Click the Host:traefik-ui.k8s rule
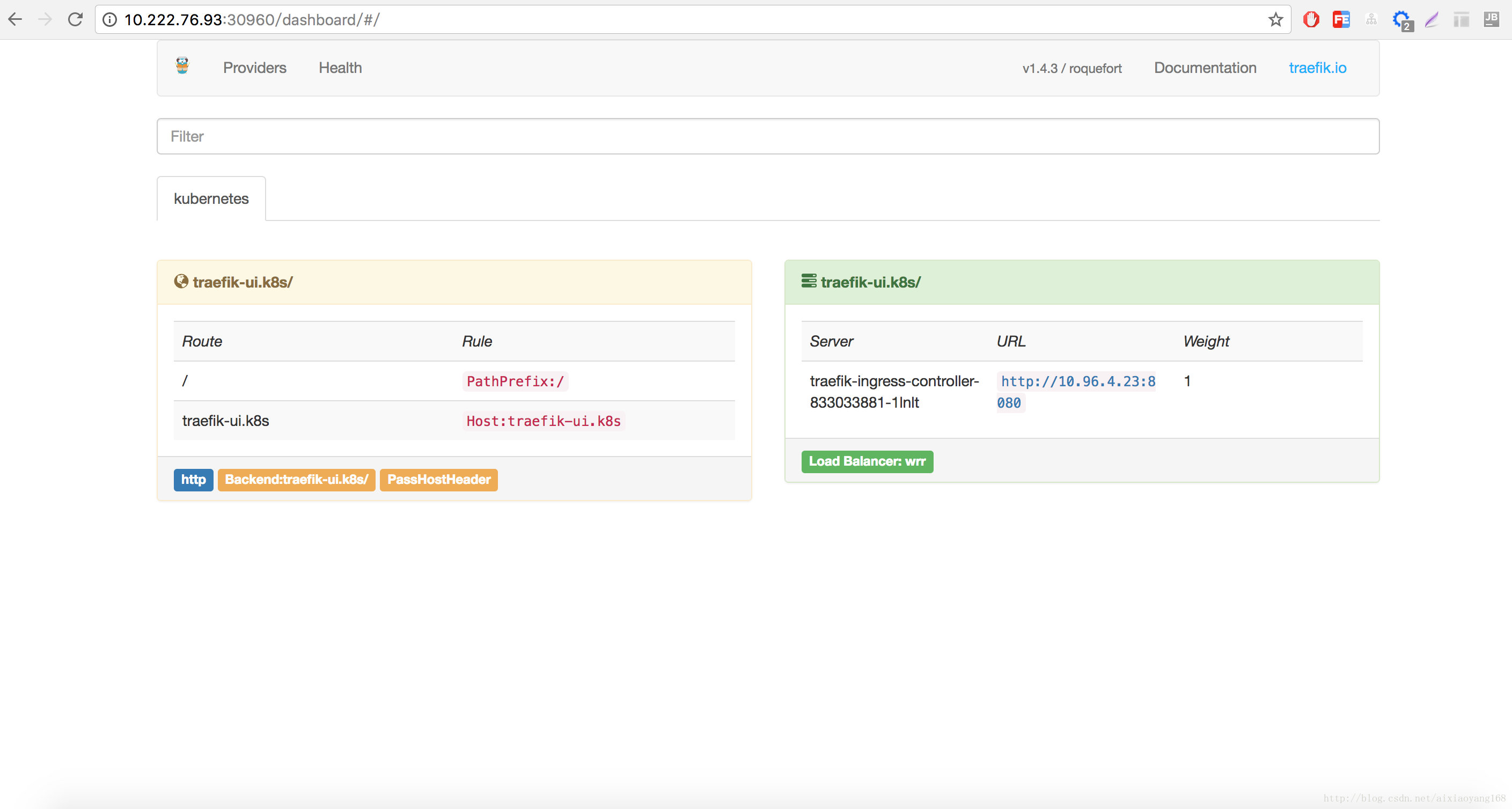Viewport: 1512px width, 809px height. click(x=544, y=421)
